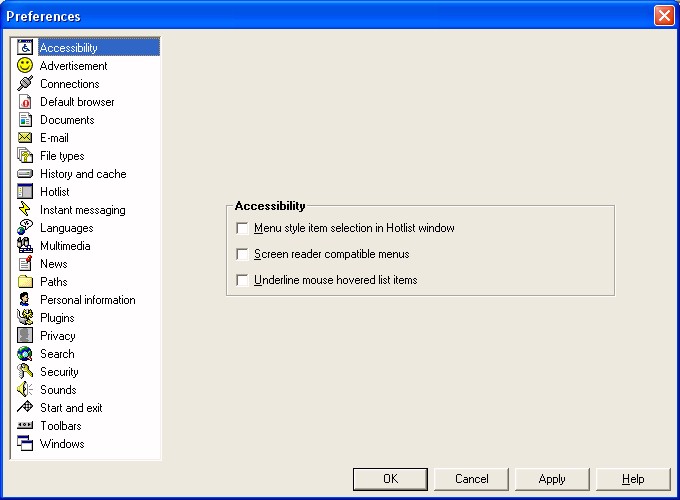
Task: Check Underline mouse hovered list items
Action: [x=242, y=280]
